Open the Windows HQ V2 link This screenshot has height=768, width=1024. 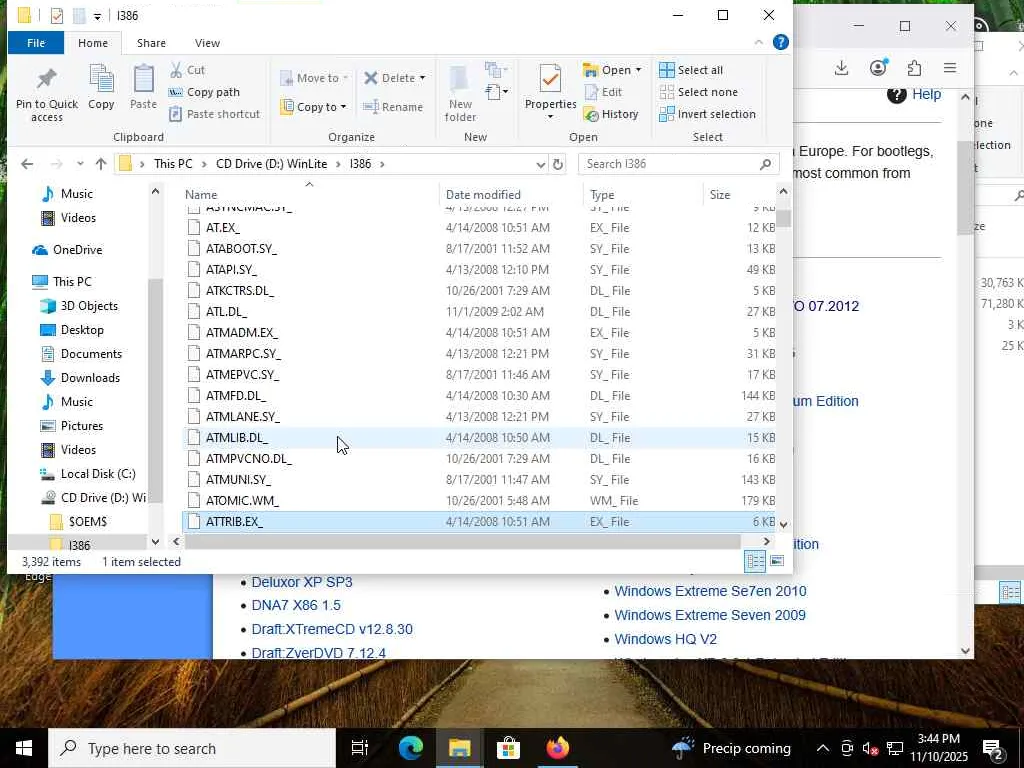click(665, 639)
